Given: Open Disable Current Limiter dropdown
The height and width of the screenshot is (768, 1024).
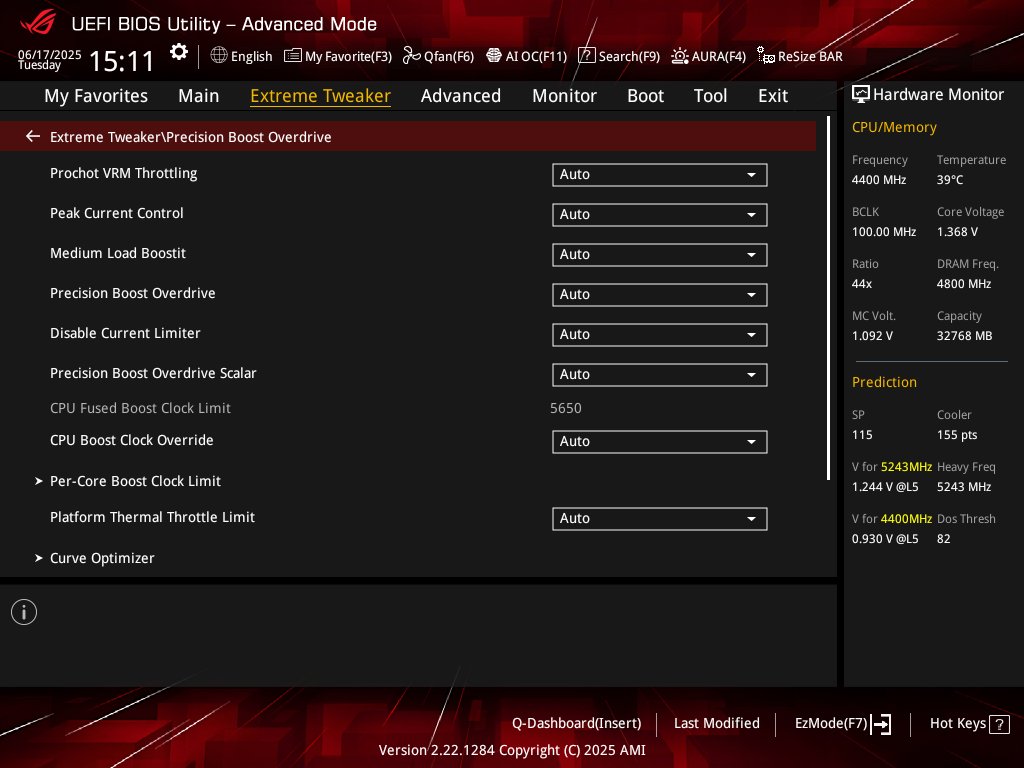Looking at the screenshot, I should pyautogui.click(x=660, y=334).
